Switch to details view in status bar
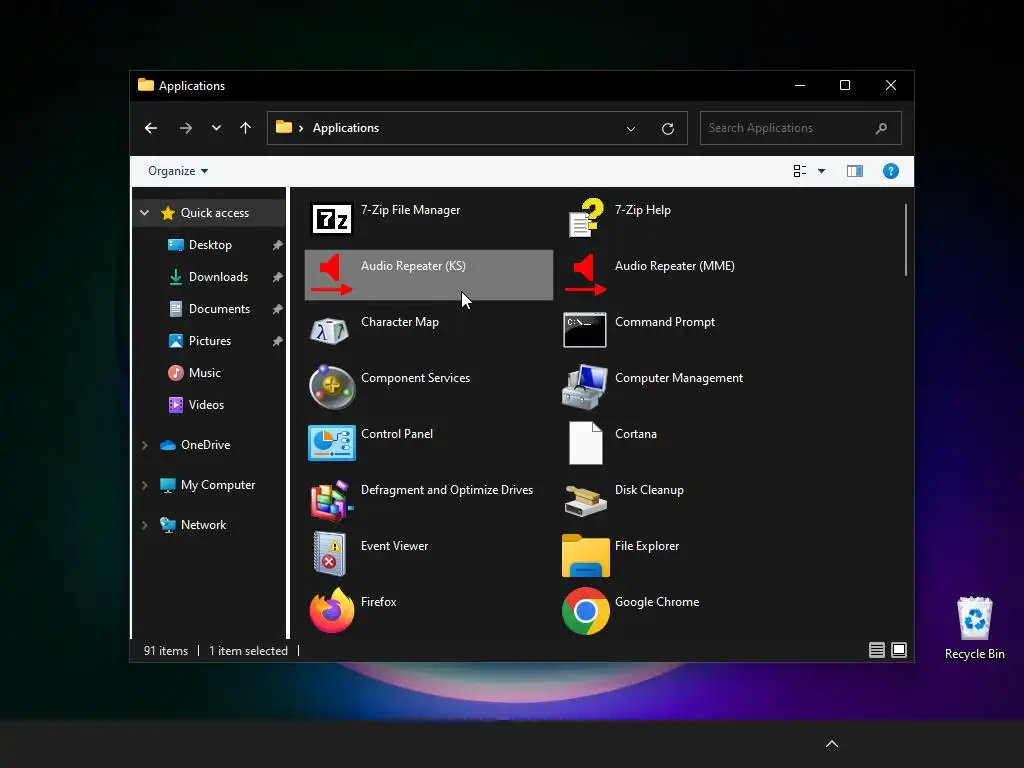The height and width of the screenshot is (768, 1024). [x=876, y=650]
